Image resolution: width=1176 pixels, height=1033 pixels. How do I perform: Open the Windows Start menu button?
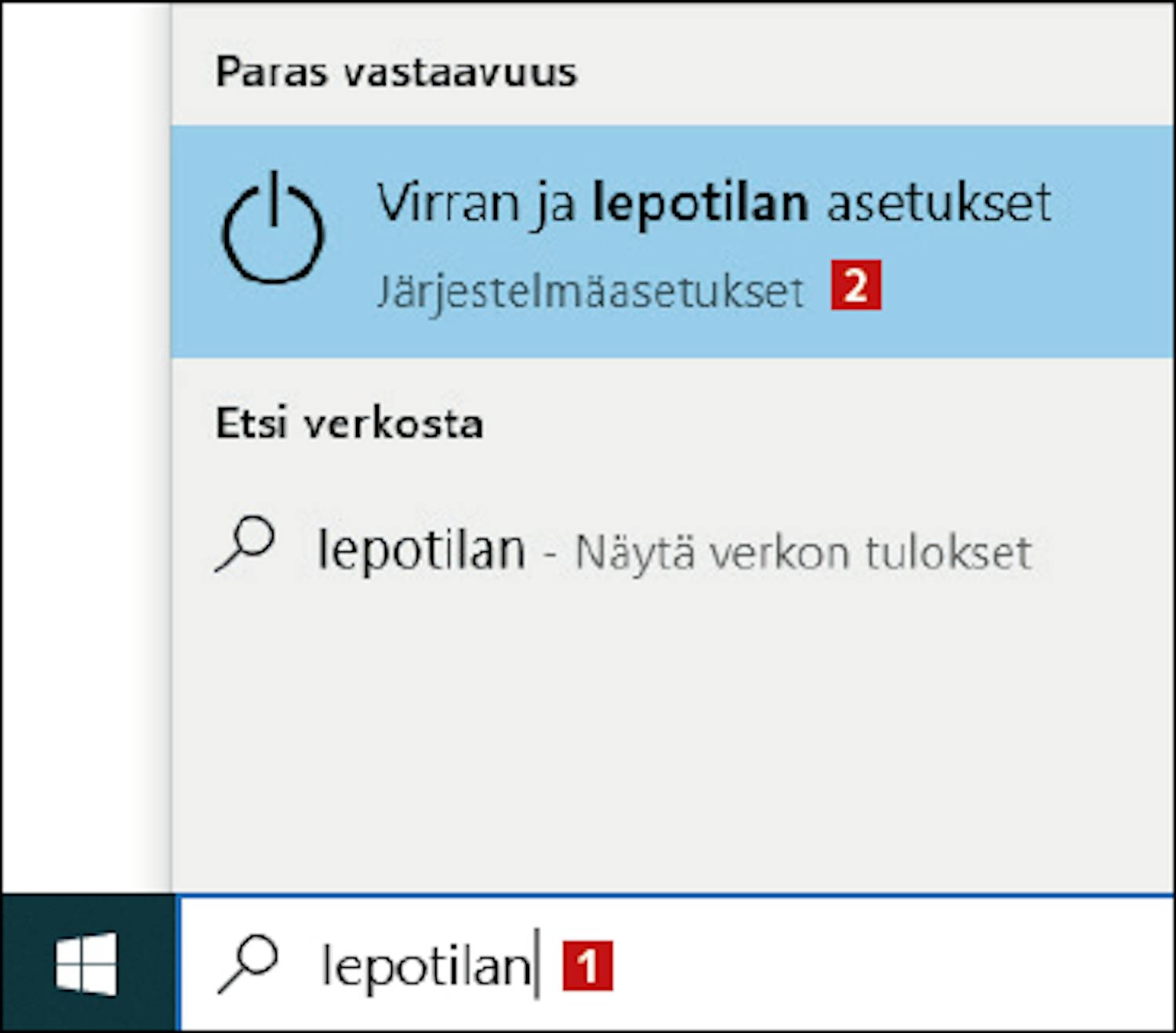(x=87, y=963)
